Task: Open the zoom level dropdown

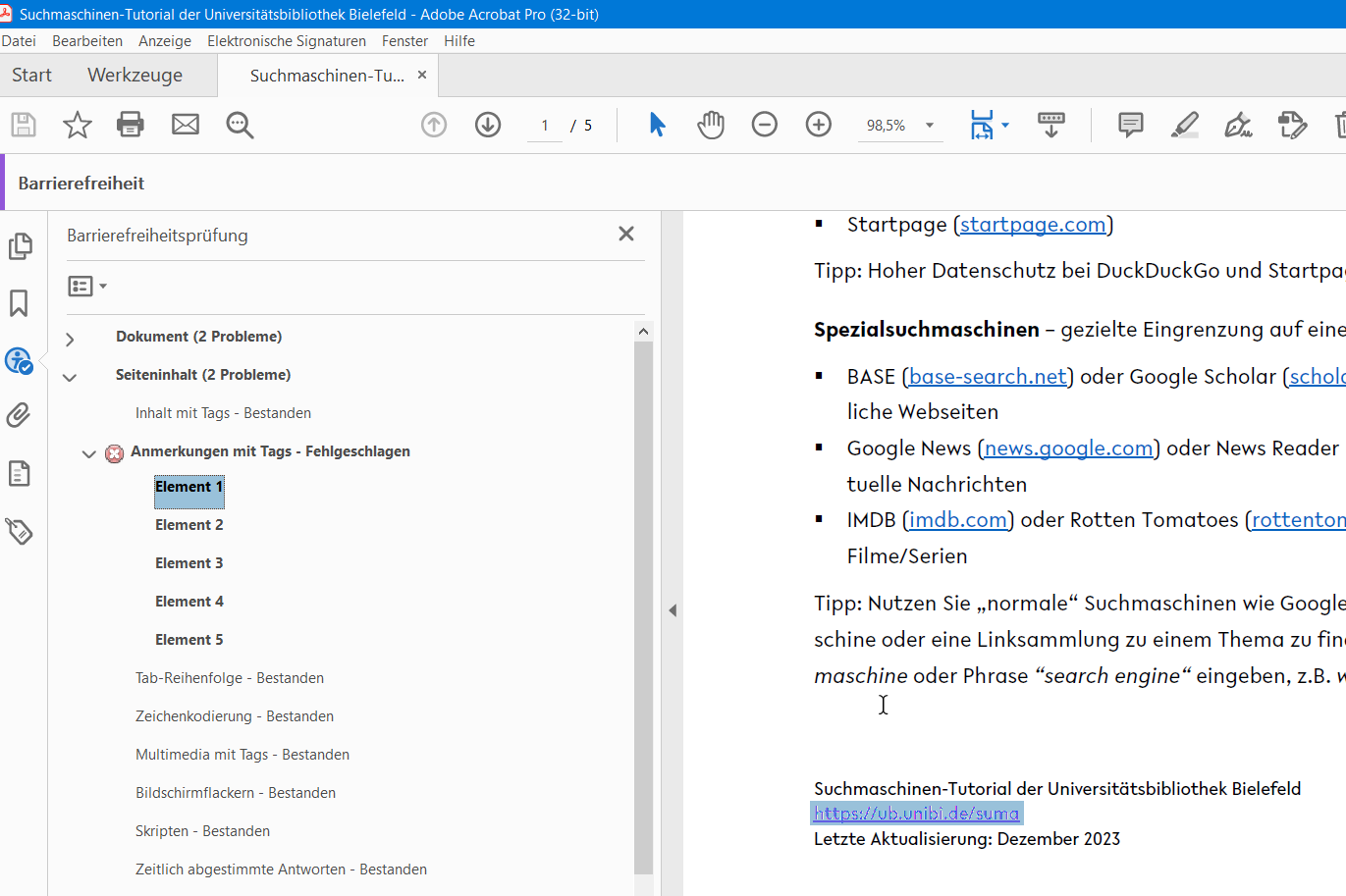Action: click(929, 125)
